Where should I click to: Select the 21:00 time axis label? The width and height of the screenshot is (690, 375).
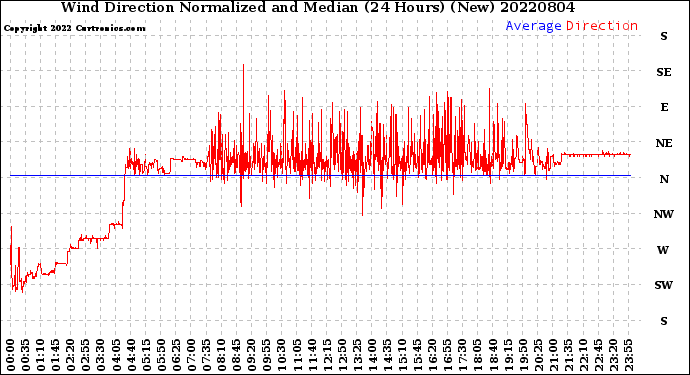(553, 355)
